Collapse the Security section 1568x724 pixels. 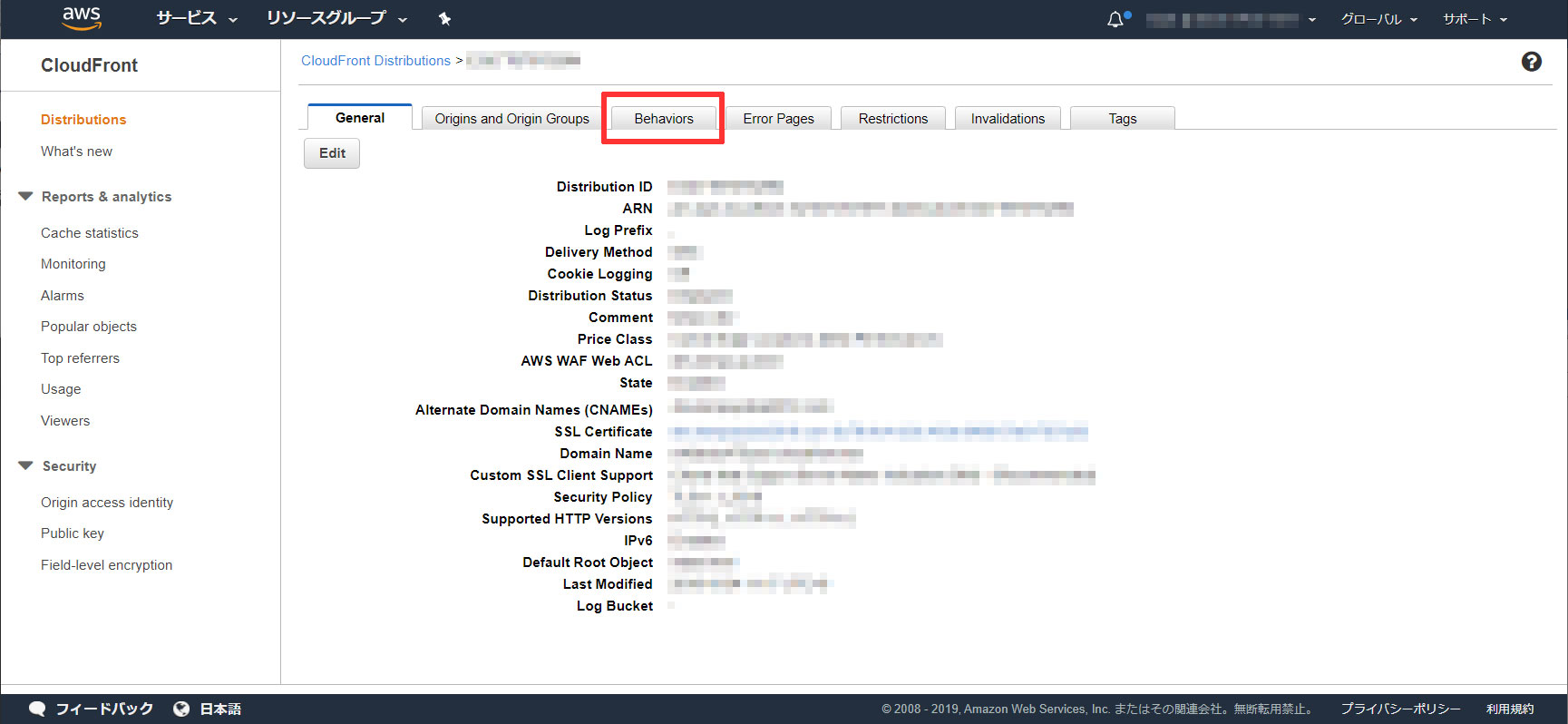coord(25,465)
